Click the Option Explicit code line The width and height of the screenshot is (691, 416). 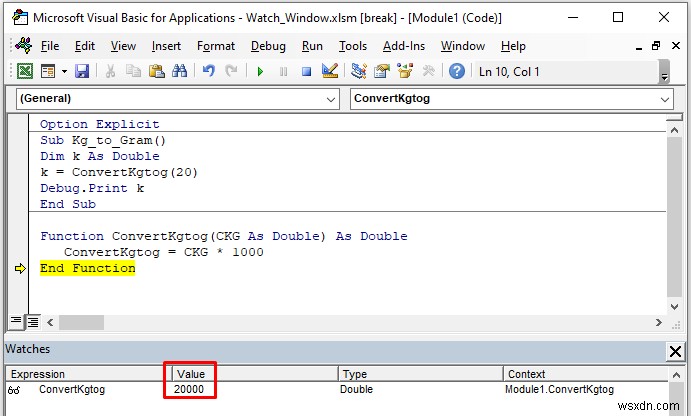pyautogui.click(x=100, y=124)
